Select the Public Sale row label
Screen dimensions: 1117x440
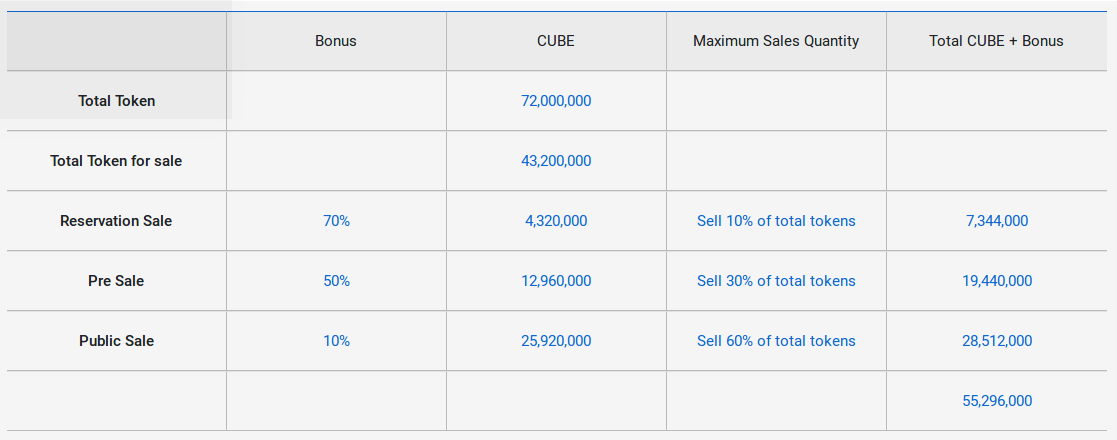click(x=116, y=341)
